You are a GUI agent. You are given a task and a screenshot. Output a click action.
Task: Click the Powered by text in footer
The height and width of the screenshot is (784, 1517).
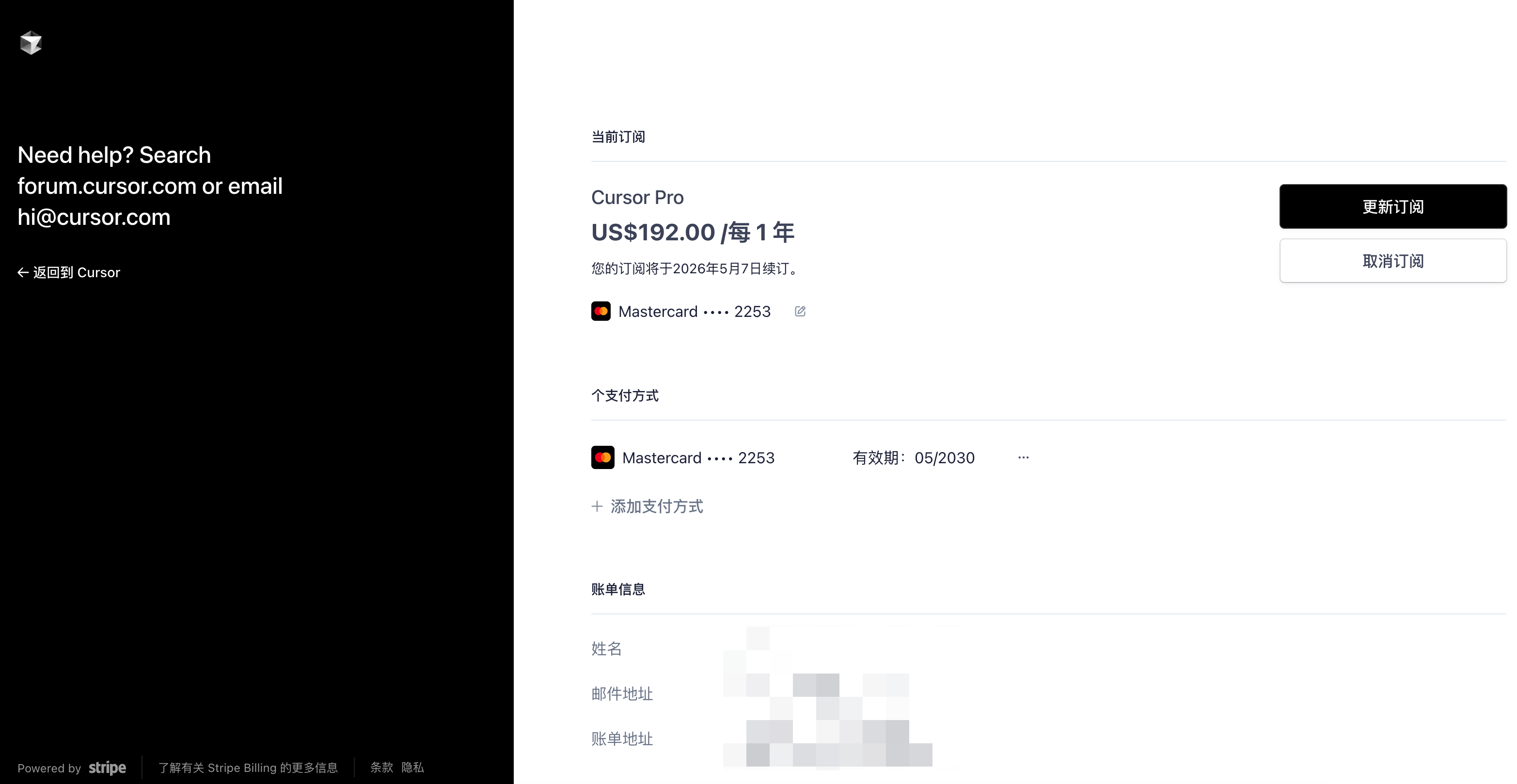[49, 768]
